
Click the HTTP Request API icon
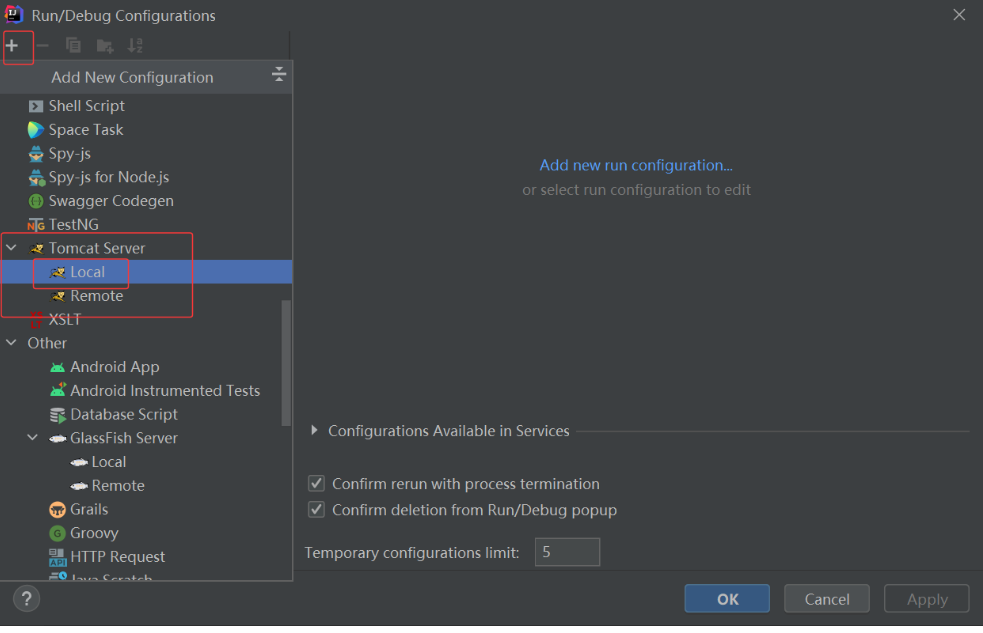click(x=57, y=557)
